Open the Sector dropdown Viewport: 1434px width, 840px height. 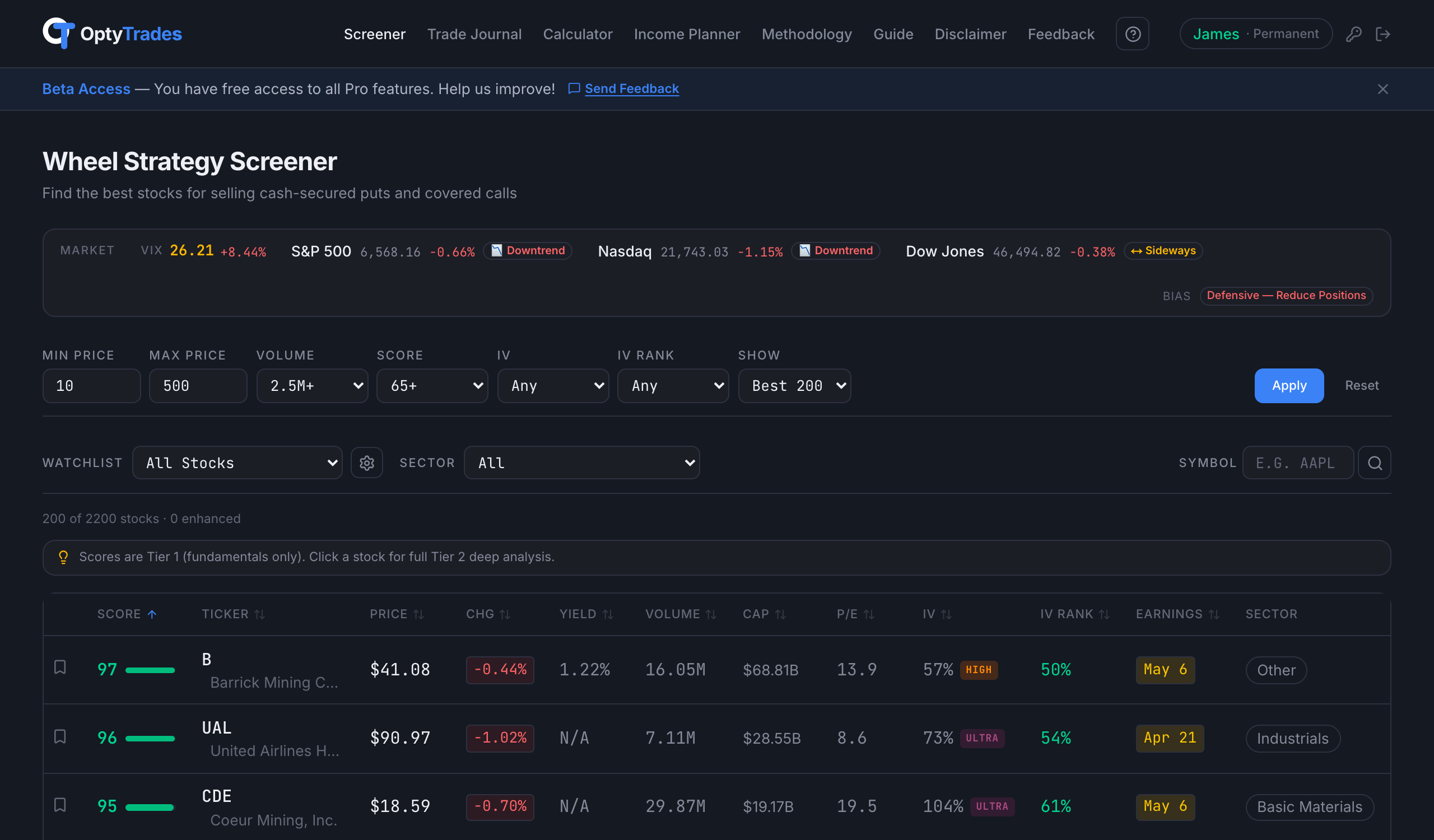581,463
